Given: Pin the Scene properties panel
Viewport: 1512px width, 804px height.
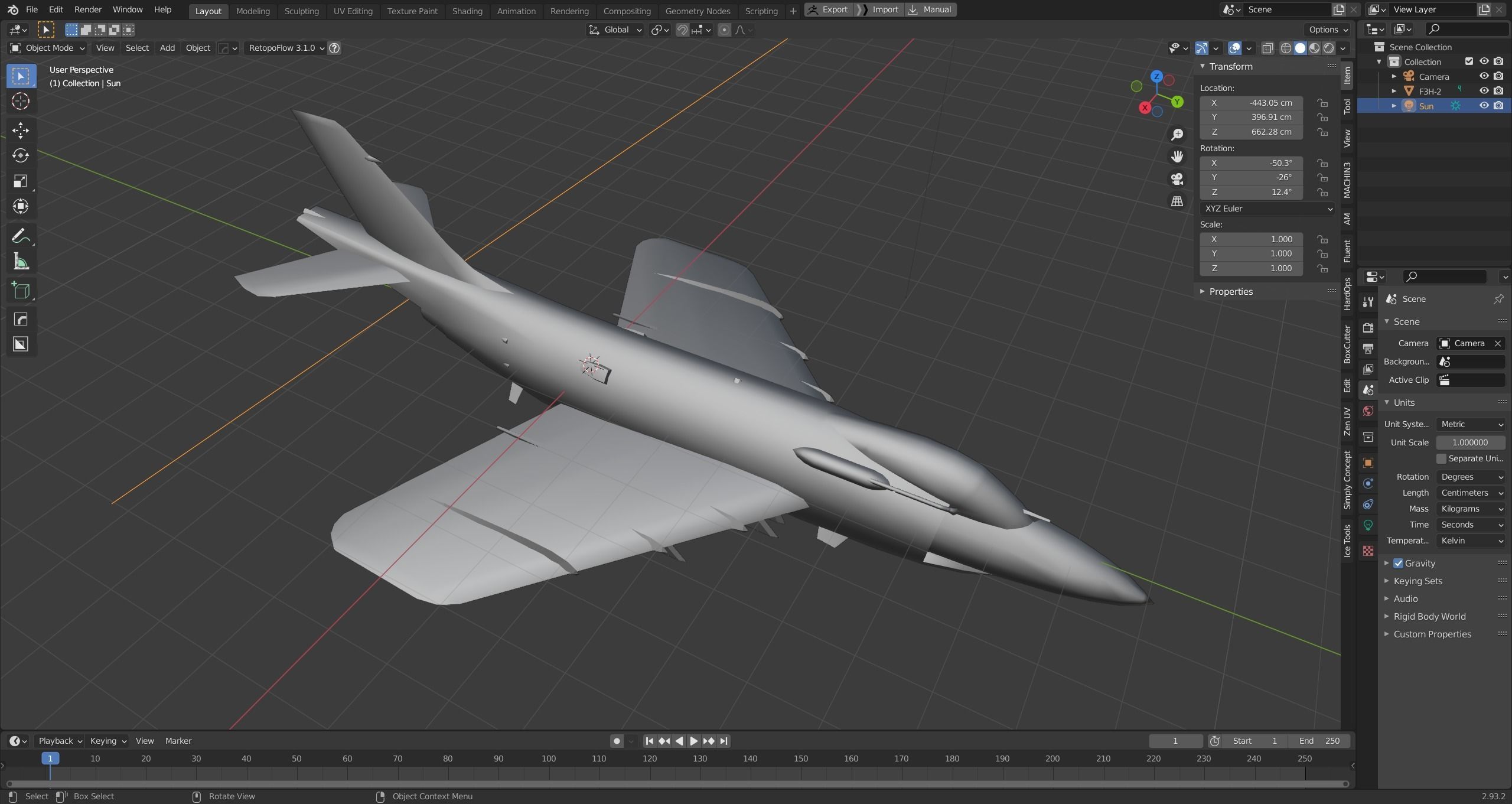Looking at the screenshot, I should [1498, 299].
